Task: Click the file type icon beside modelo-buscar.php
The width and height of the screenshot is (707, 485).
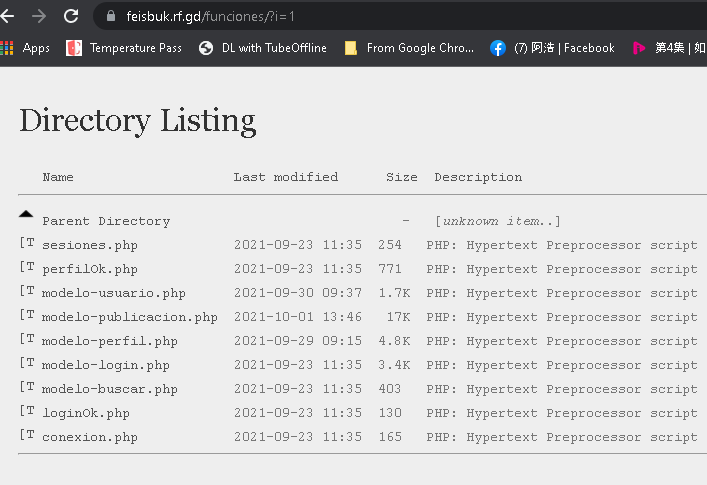Action: tap(27, 387)
